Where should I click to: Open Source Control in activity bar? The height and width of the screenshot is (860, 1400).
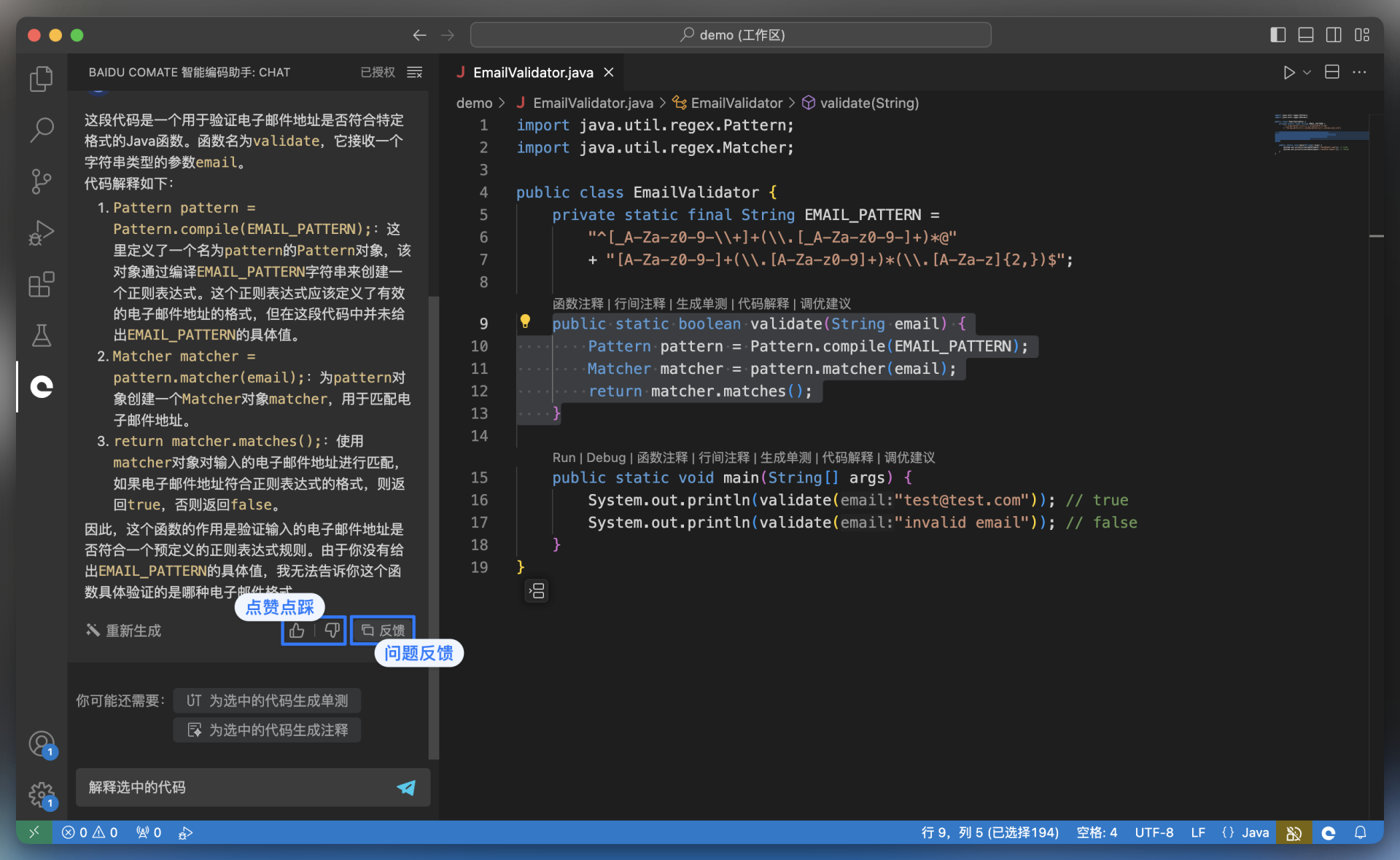tap(42, 181)
